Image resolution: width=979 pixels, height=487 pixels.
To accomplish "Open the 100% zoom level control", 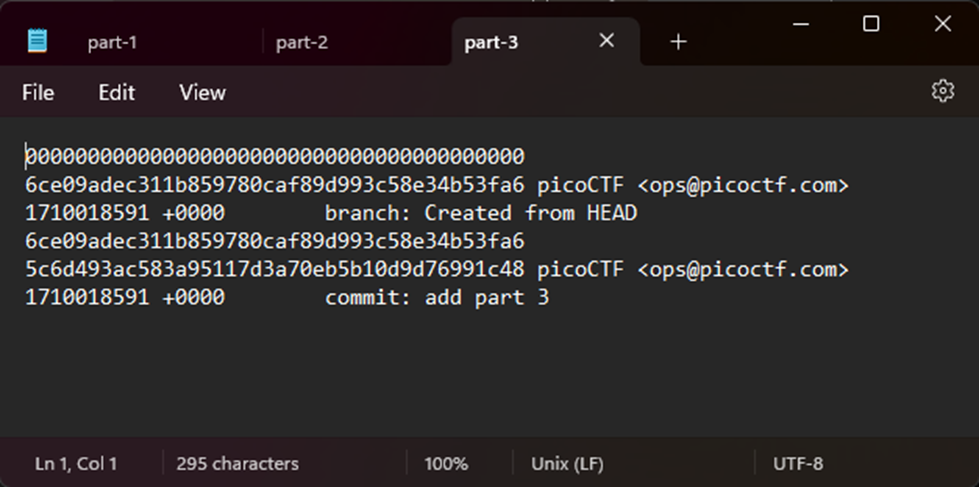I will coord(446,463).
